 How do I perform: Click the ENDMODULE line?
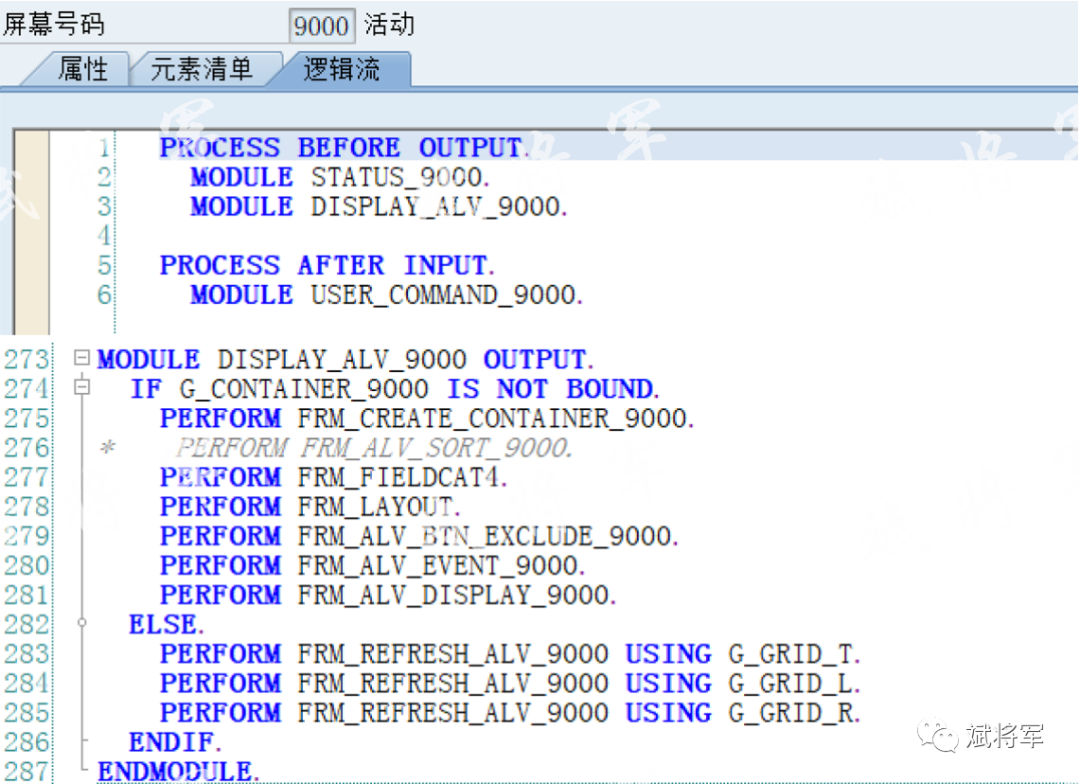[x=178, y=771]
